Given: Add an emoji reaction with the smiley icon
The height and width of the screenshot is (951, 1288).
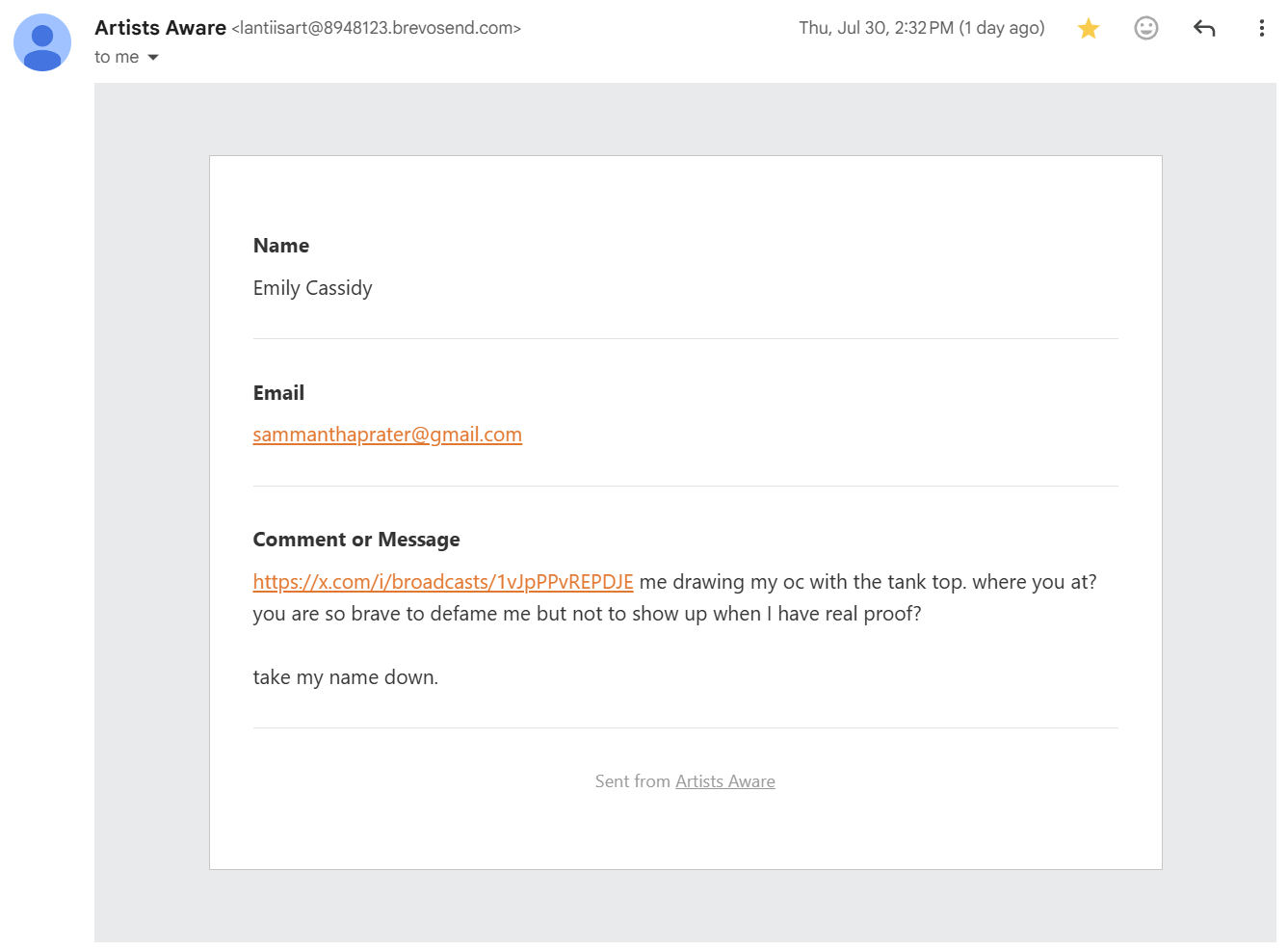Looking at the screenshot, I should coord(1146,28).
